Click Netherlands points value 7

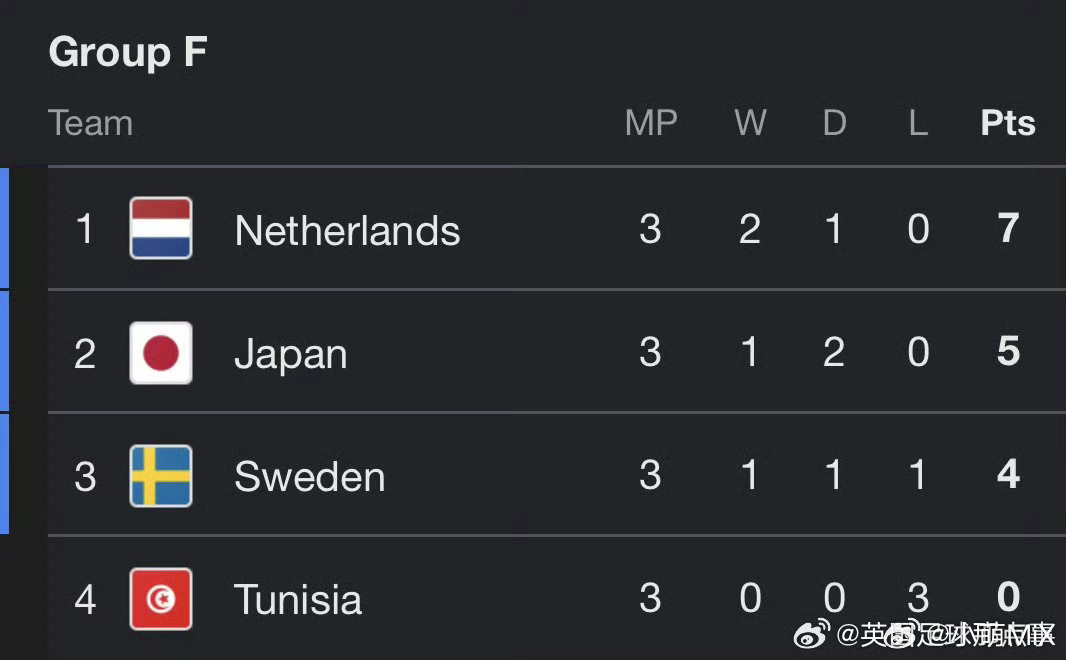(1008, 228)
